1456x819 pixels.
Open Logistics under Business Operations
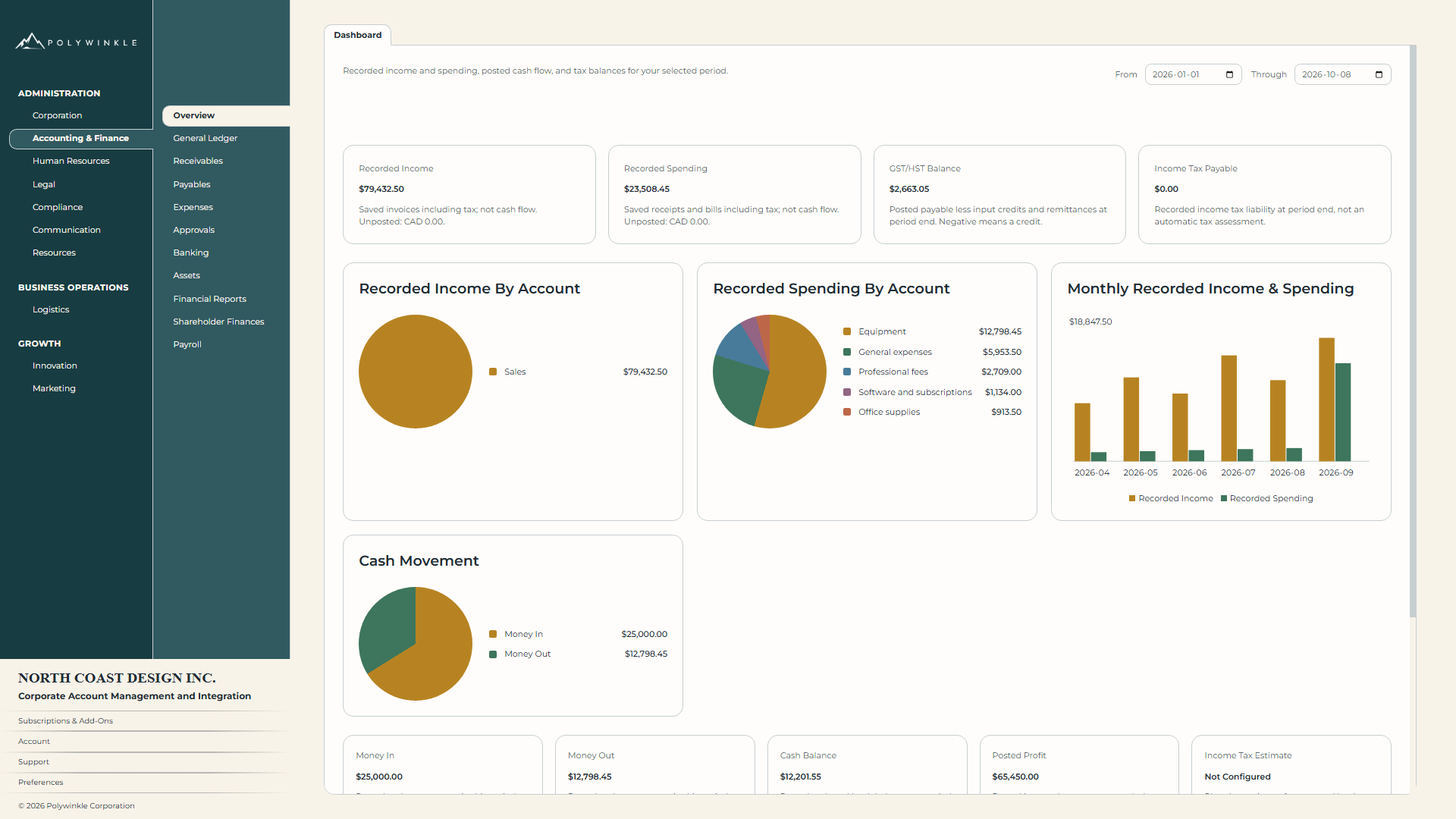pos(51,309)
